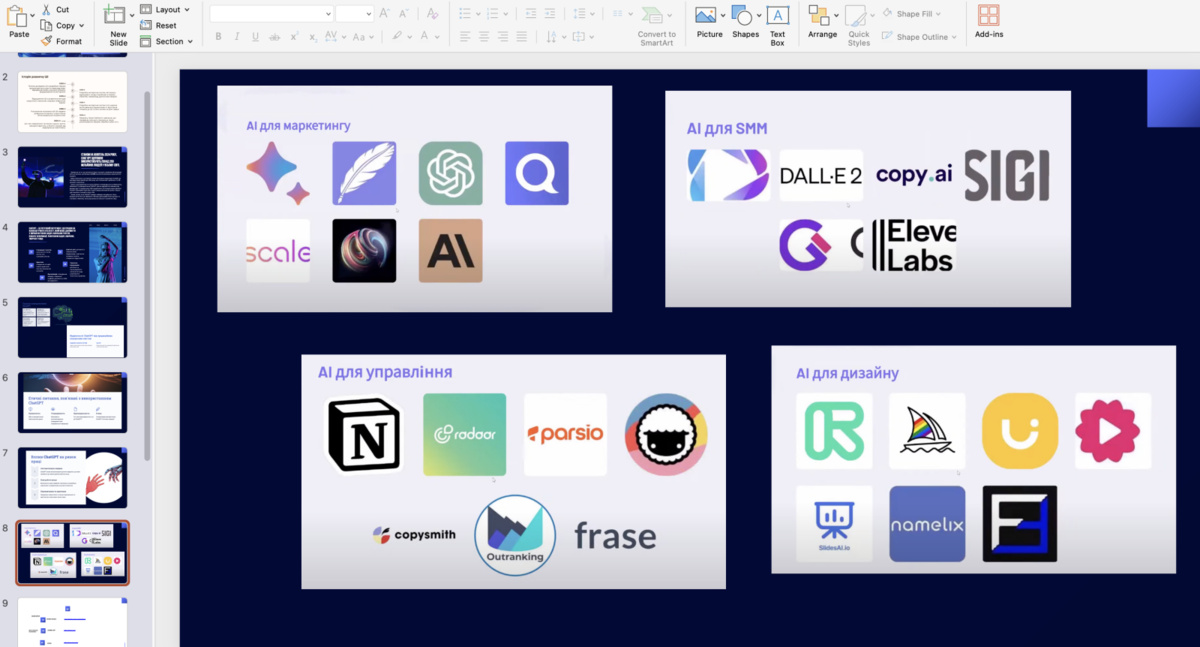The height and width of the screenshot is (647, 1200).
Task: Click the Cut scissors icon
Action: (46, 9)
